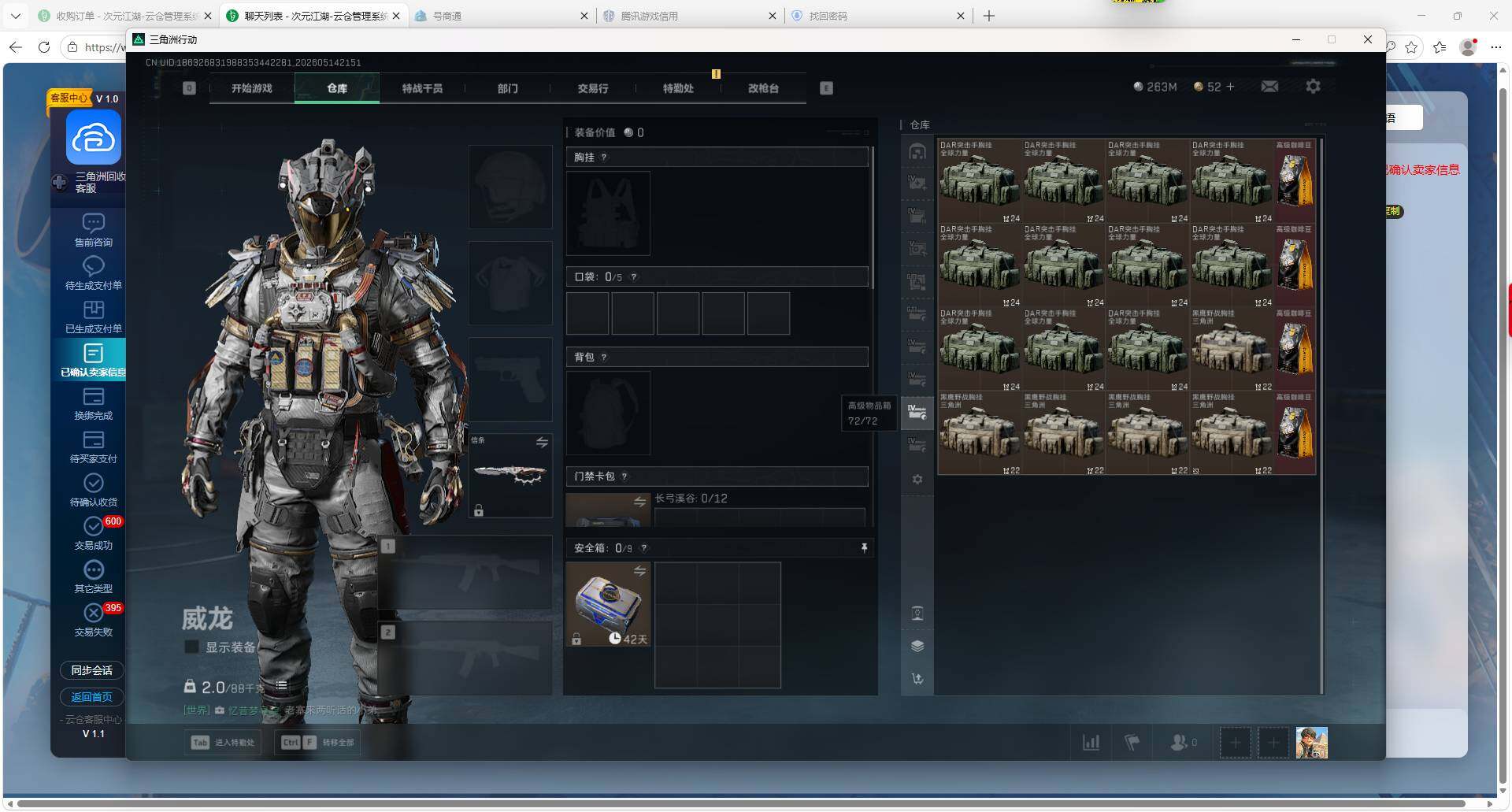Click the Ctrl F 转移全部 button
The image size is (1512, 812).
(318, 743)
